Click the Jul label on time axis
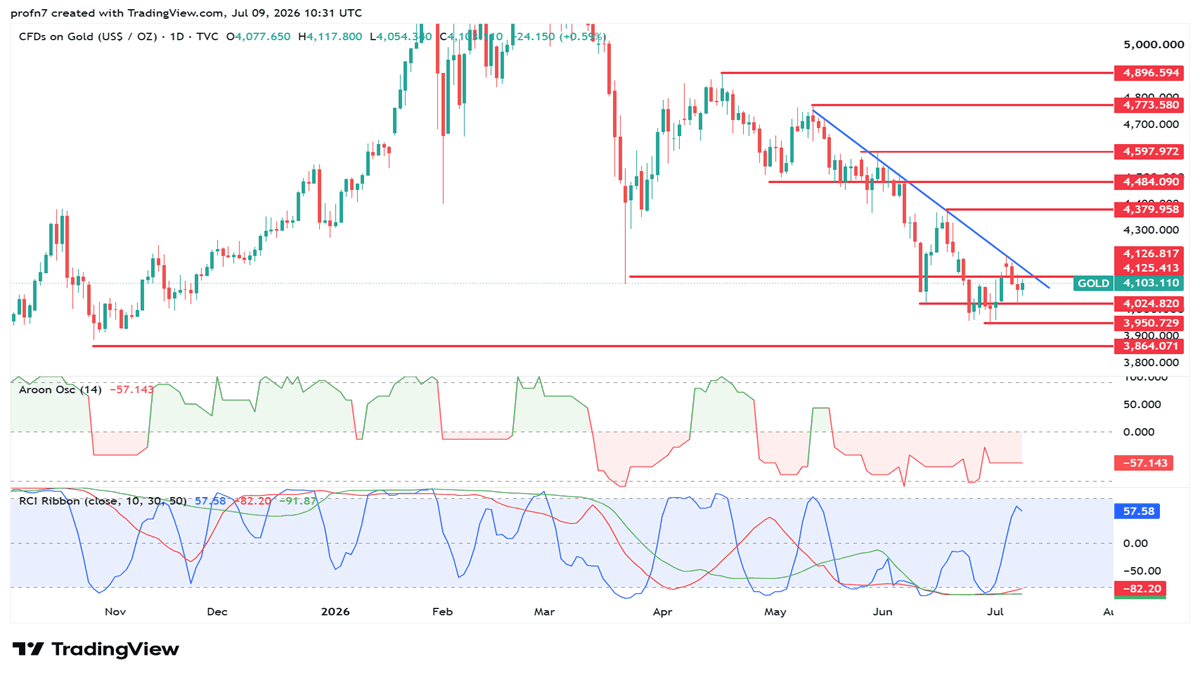This screenshot has width=1200, height=675. [995, 609]
